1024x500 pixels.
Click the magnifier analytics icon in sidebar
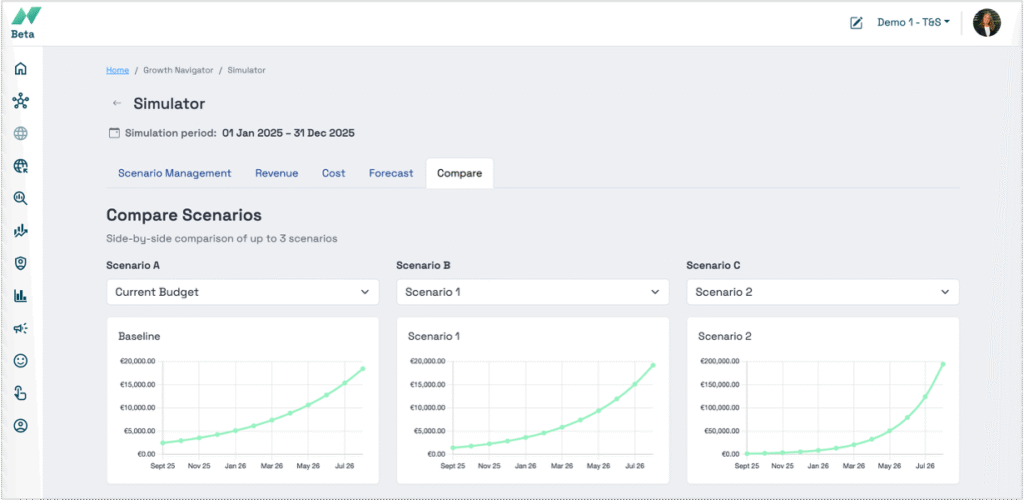point(21,199)
